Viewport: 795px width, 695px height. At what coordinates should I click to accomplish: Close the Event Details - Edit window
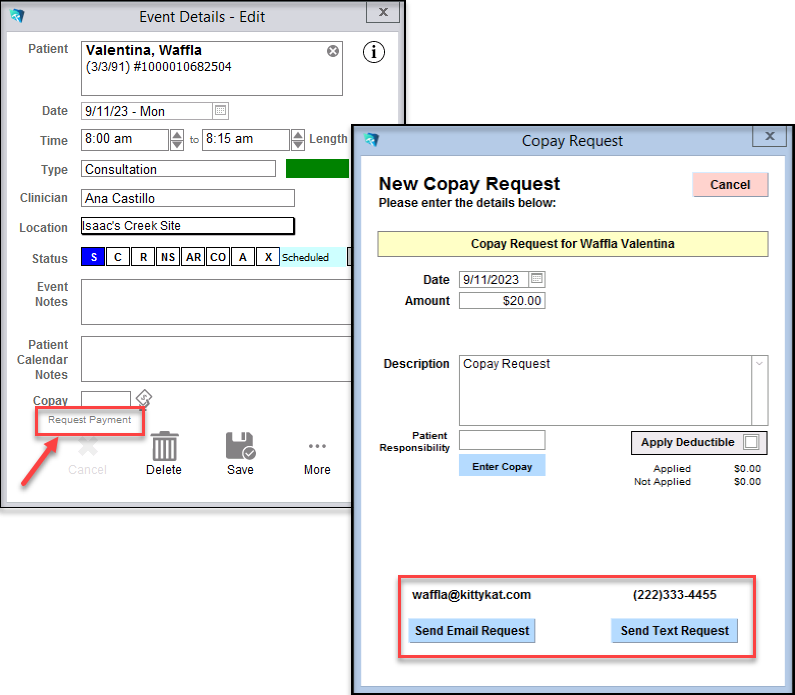(383, 12)
